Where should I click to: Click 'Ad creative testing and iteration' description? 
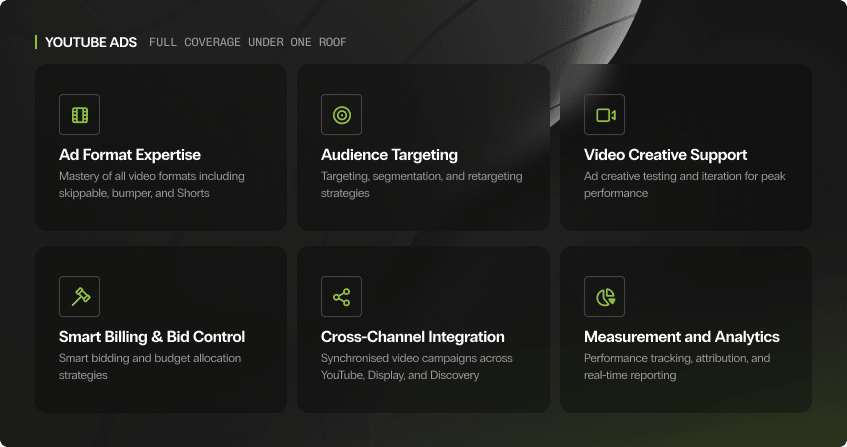[x=684, y=185]
